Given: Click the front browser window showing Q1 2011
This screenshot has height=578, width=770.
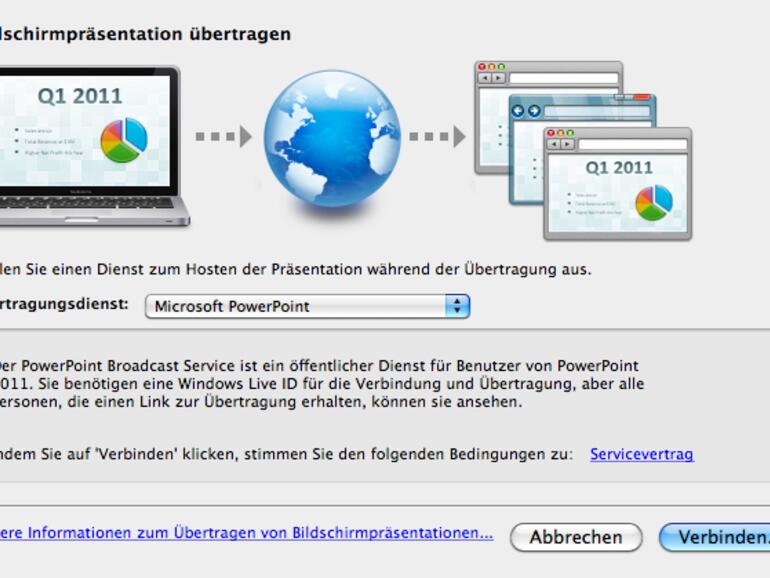Looking at the screenshot, I should click(618, 184).
